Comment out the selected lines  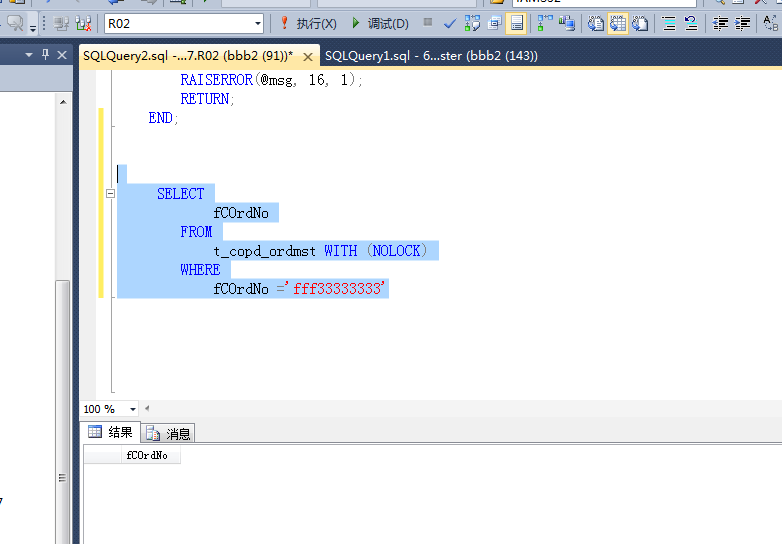tap(669, 23)
